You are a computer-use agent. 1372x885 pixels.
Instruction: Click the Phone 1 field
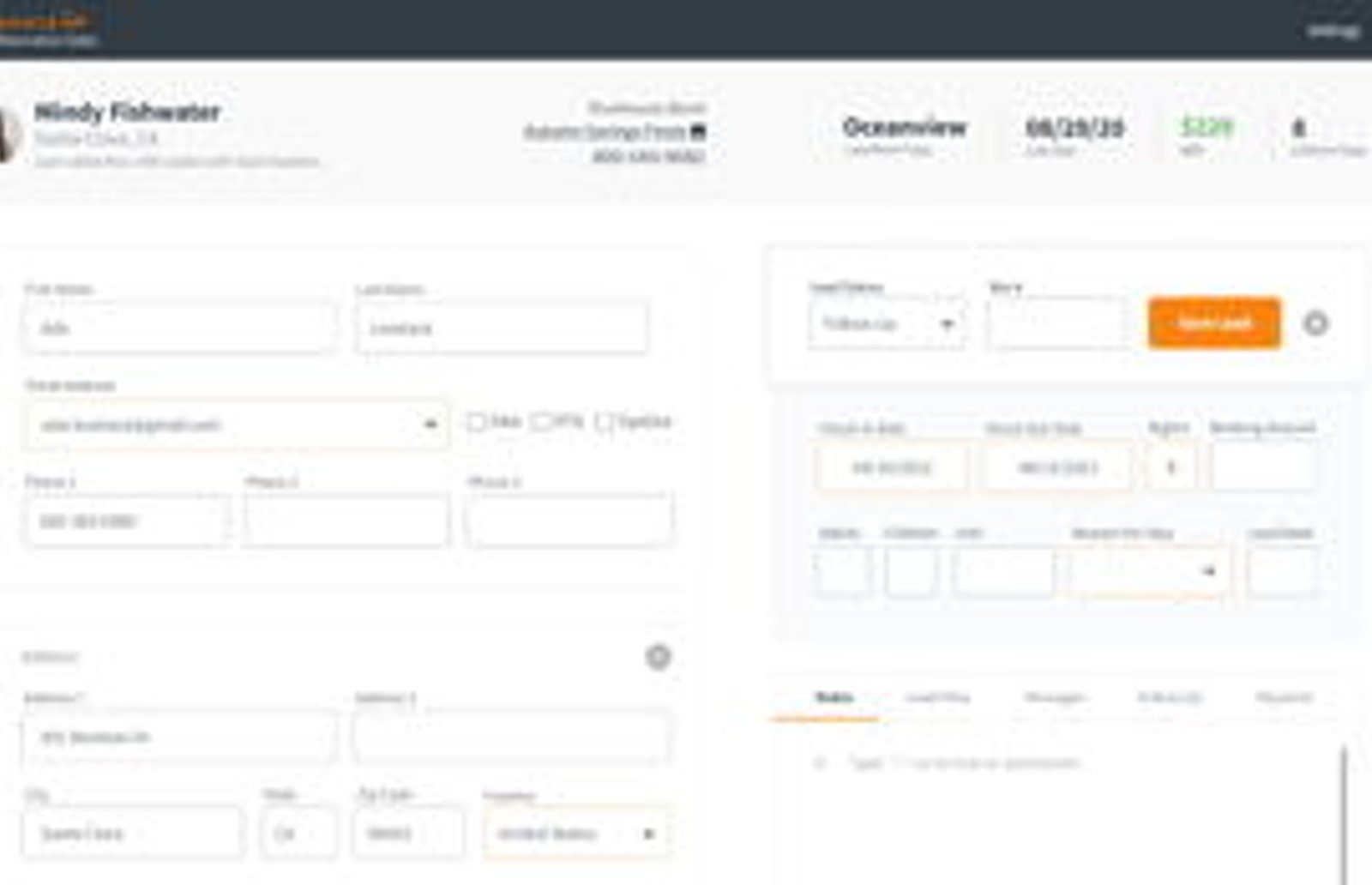click(126, 521)
